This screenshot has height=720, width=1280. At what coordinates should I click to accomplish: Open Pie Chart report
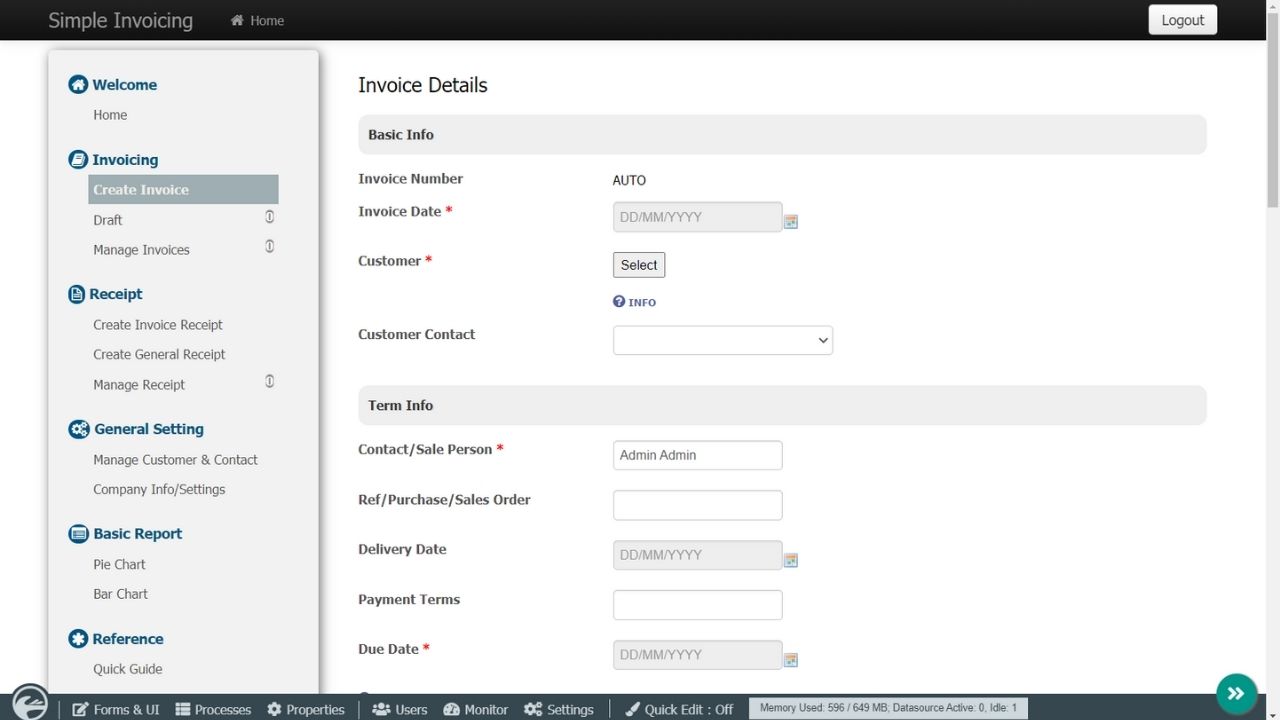point(119,564)
